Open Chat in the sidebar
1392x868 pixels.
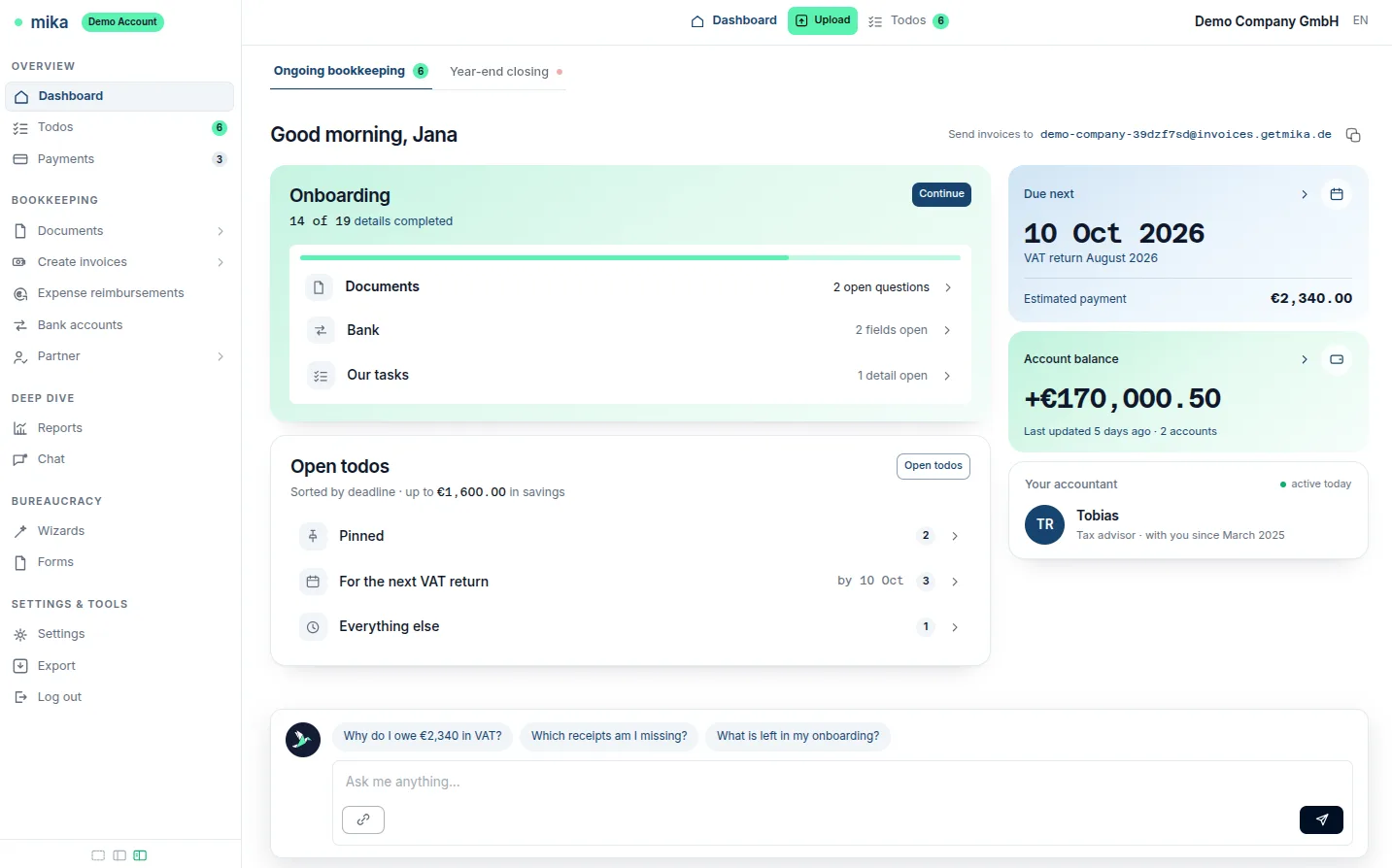119,459
